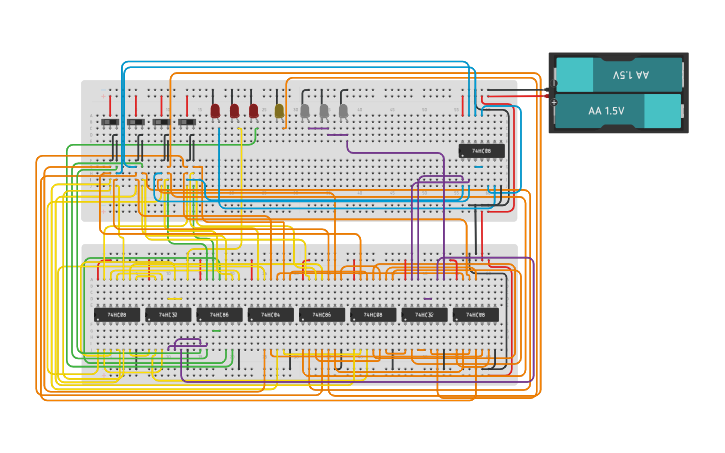Toggle the second slide switch from left
Image resolution: width=725 pixels, height=453 pixels.
(x=135, y=122)
